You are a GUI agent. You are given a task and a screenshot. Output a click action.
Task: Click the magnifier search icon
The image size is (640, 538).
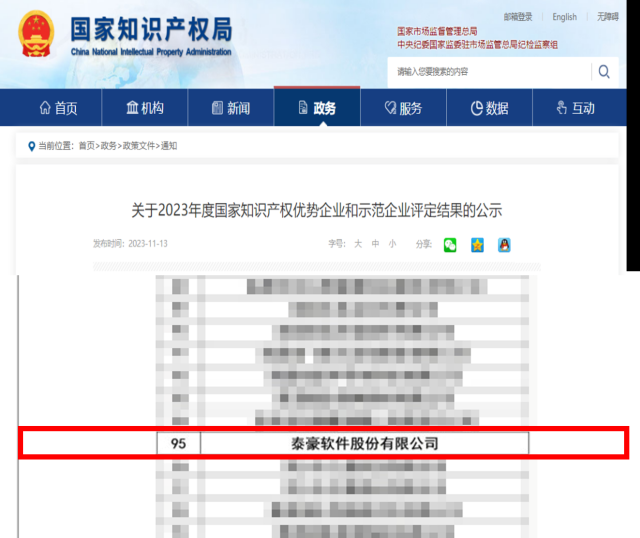(x=604, y=72)
